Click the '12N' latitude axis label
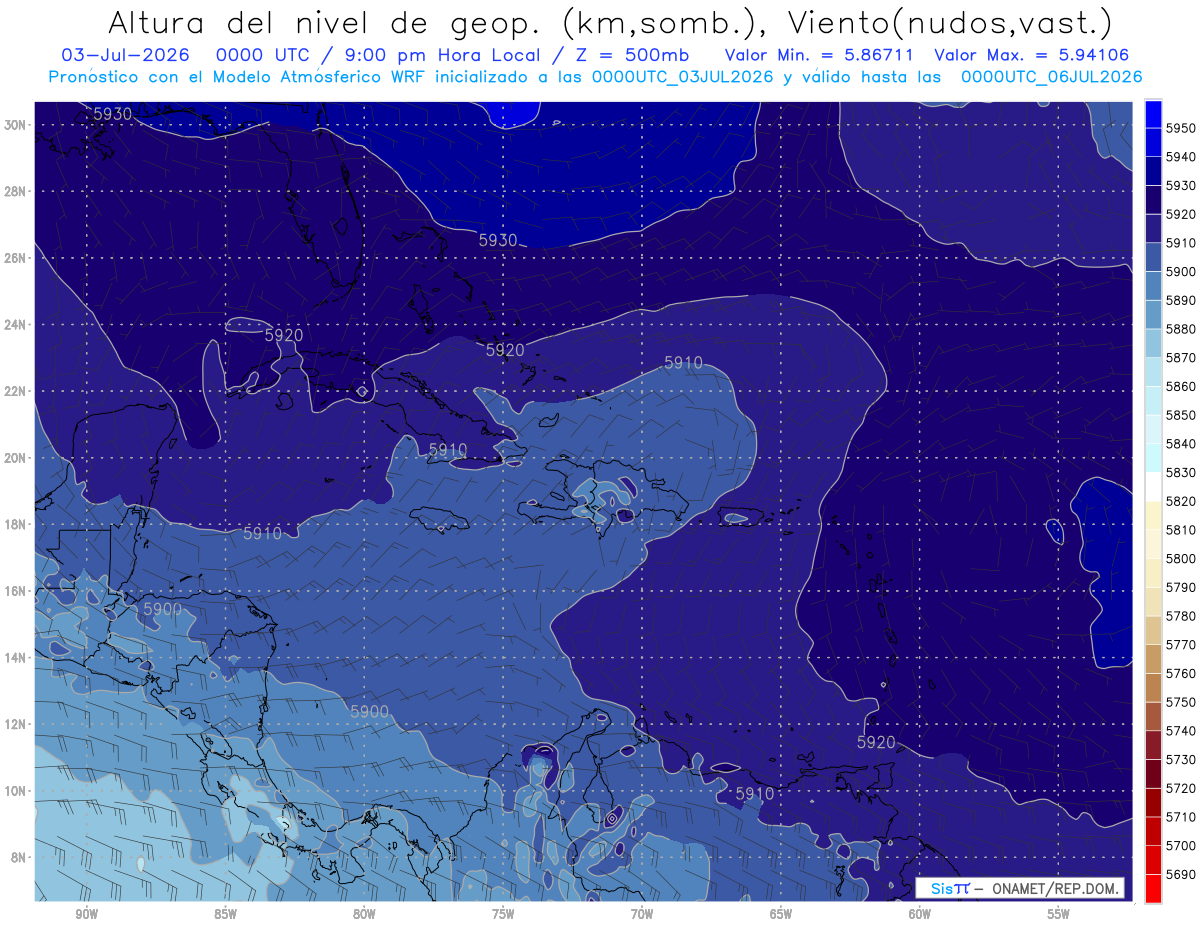1200x927 pixels. click(16, 724)
